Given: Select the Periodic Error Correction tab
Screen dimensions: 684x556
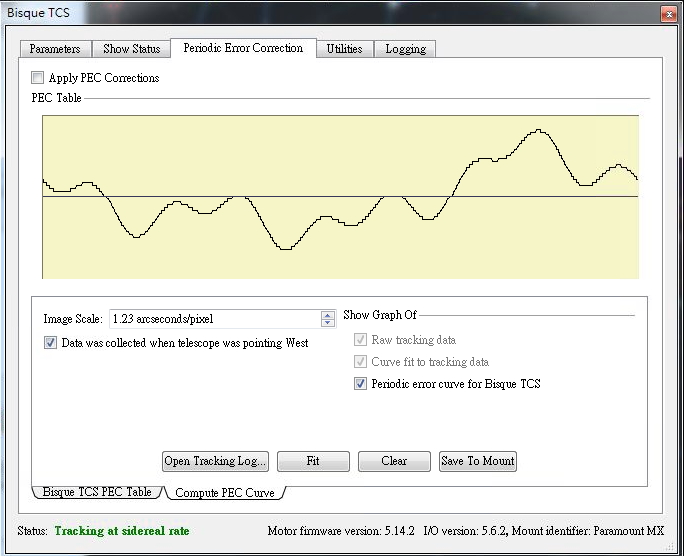Looking at the screenshot, I should coord(243,48).
